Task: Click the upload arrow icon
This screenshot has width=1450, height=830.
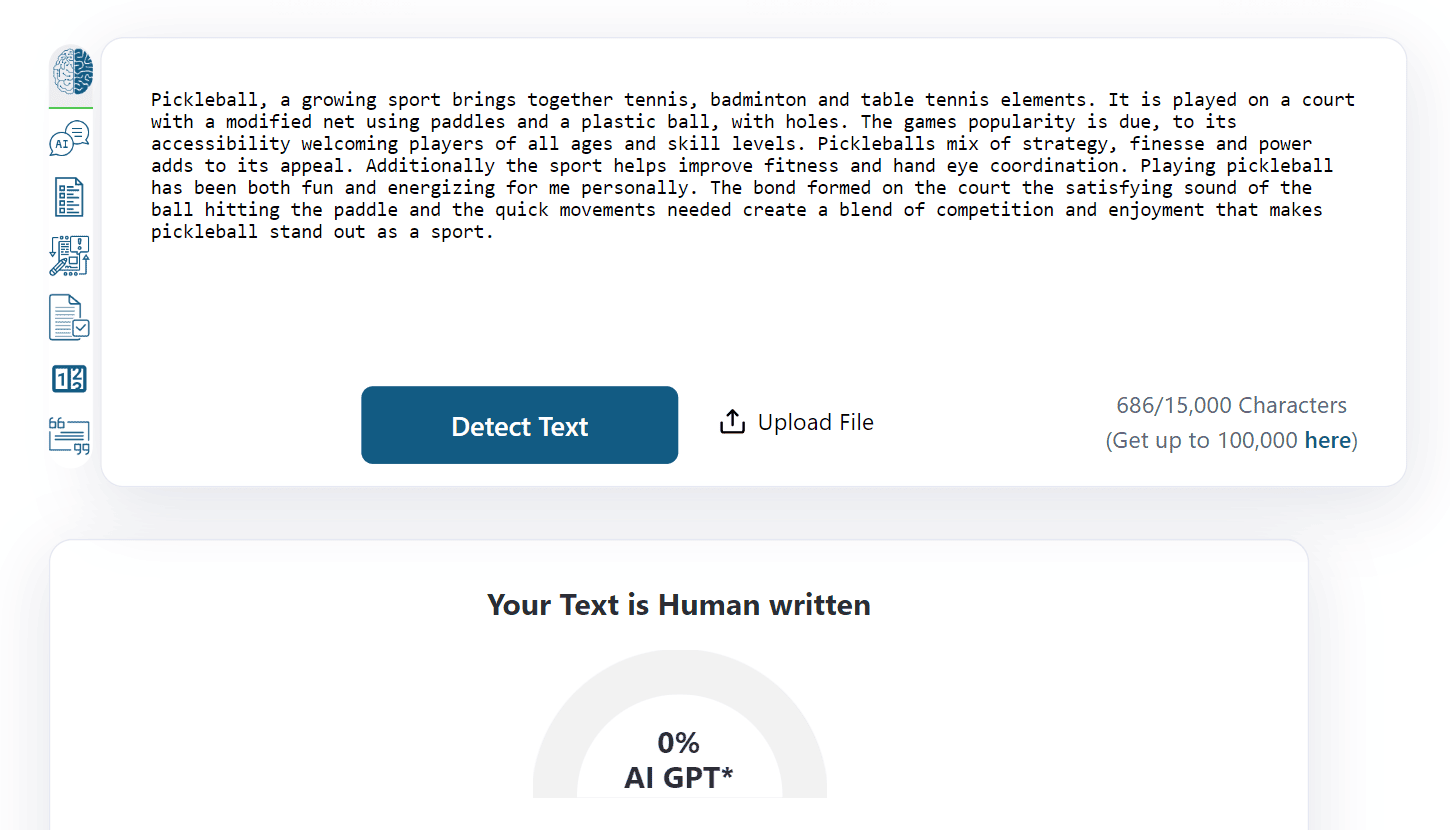Action: [x=732, y=423]
